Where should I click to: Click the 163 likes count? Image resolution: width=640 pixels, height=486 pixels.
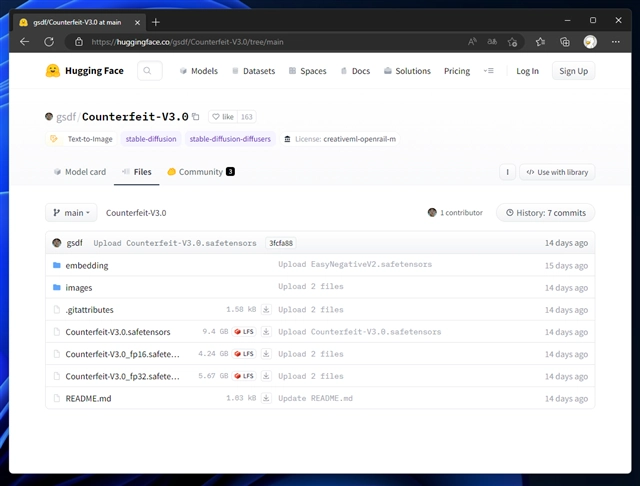(x=247, y=117)
